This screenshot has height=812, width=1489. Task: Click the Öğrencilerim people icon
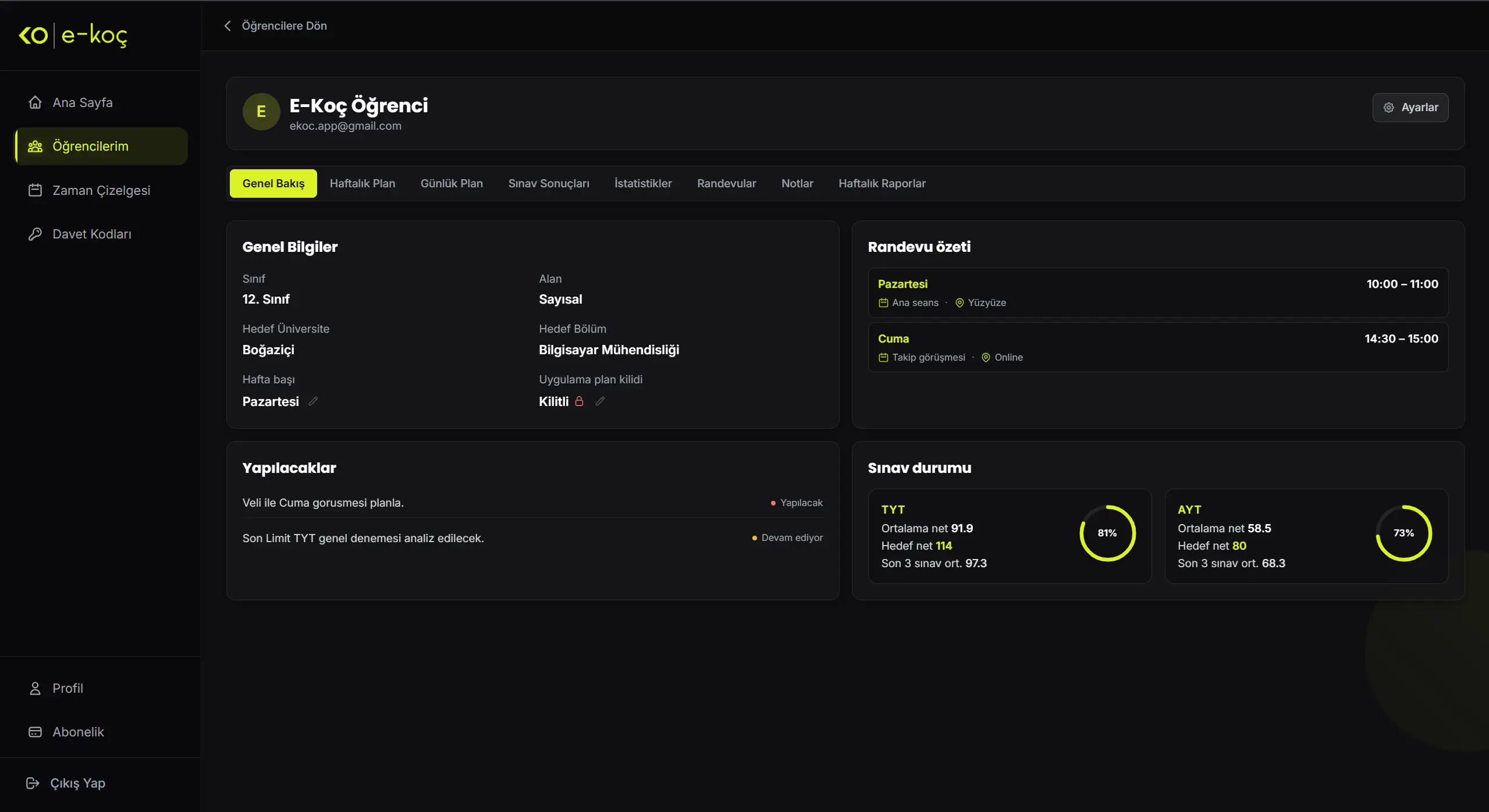[x=35, y=146]
